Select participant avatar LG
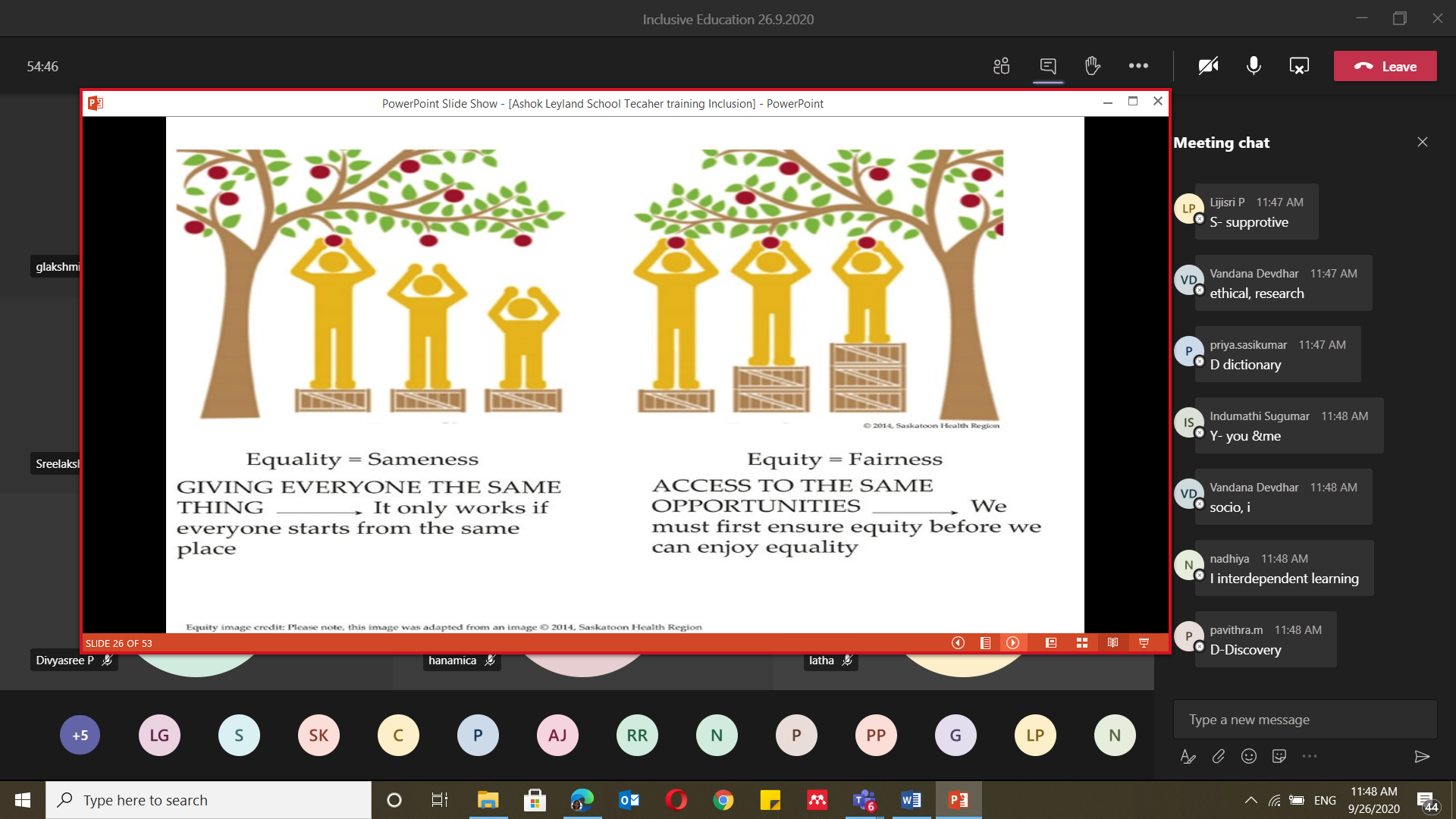Image resolution: width=1456 pixels, height=819 pixels. [x=159, y=735]
